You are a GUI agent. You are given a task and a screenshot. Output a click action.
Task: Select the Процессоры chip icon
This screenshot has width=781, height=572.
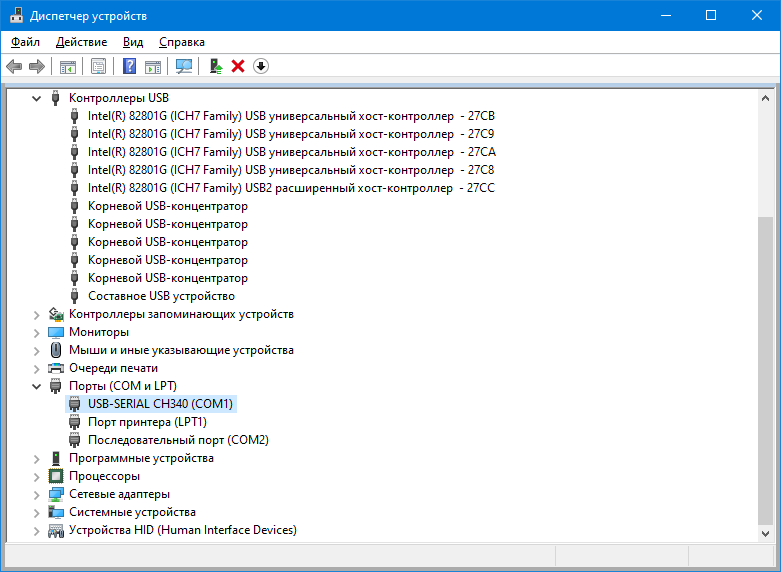point(56,476)
